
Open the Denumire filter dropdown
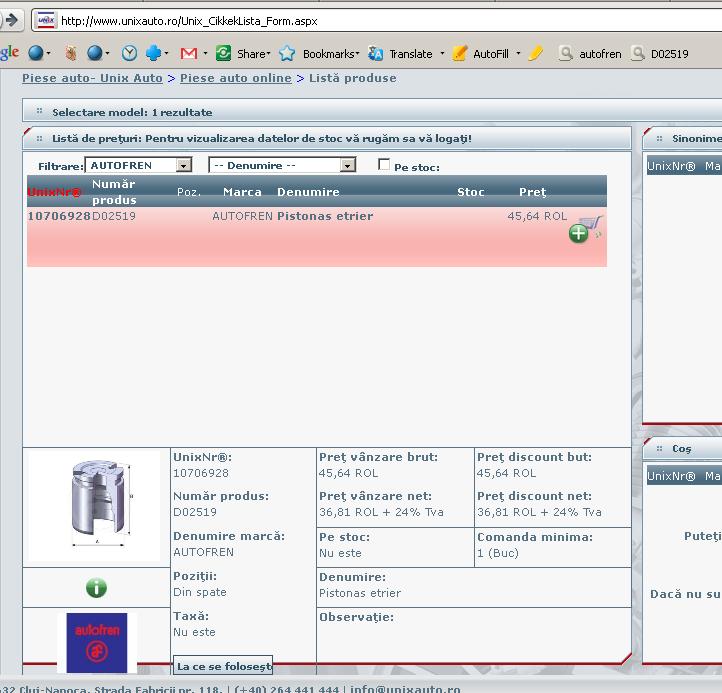(282, 165)
